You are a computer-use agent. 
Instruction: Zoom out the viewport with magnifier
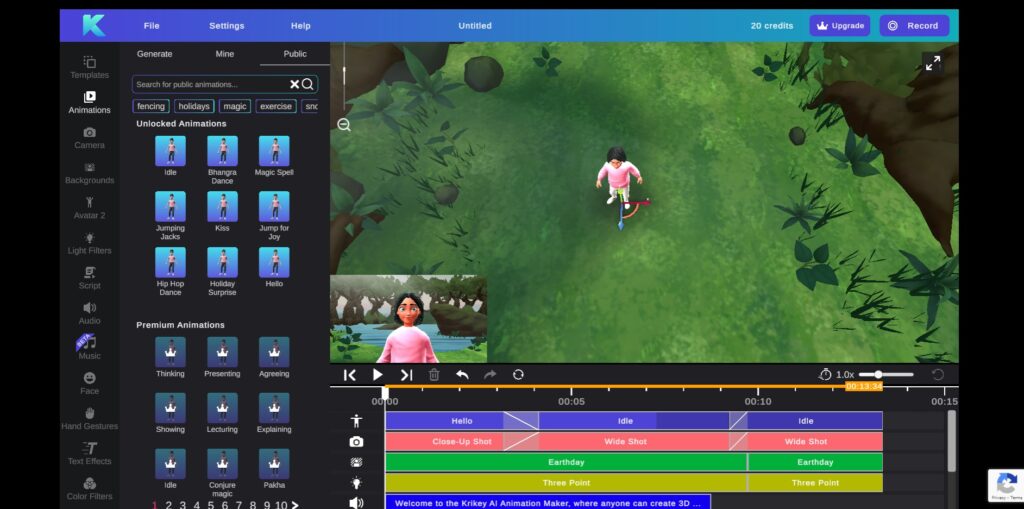pyautogui.click(x=344, y=125)
